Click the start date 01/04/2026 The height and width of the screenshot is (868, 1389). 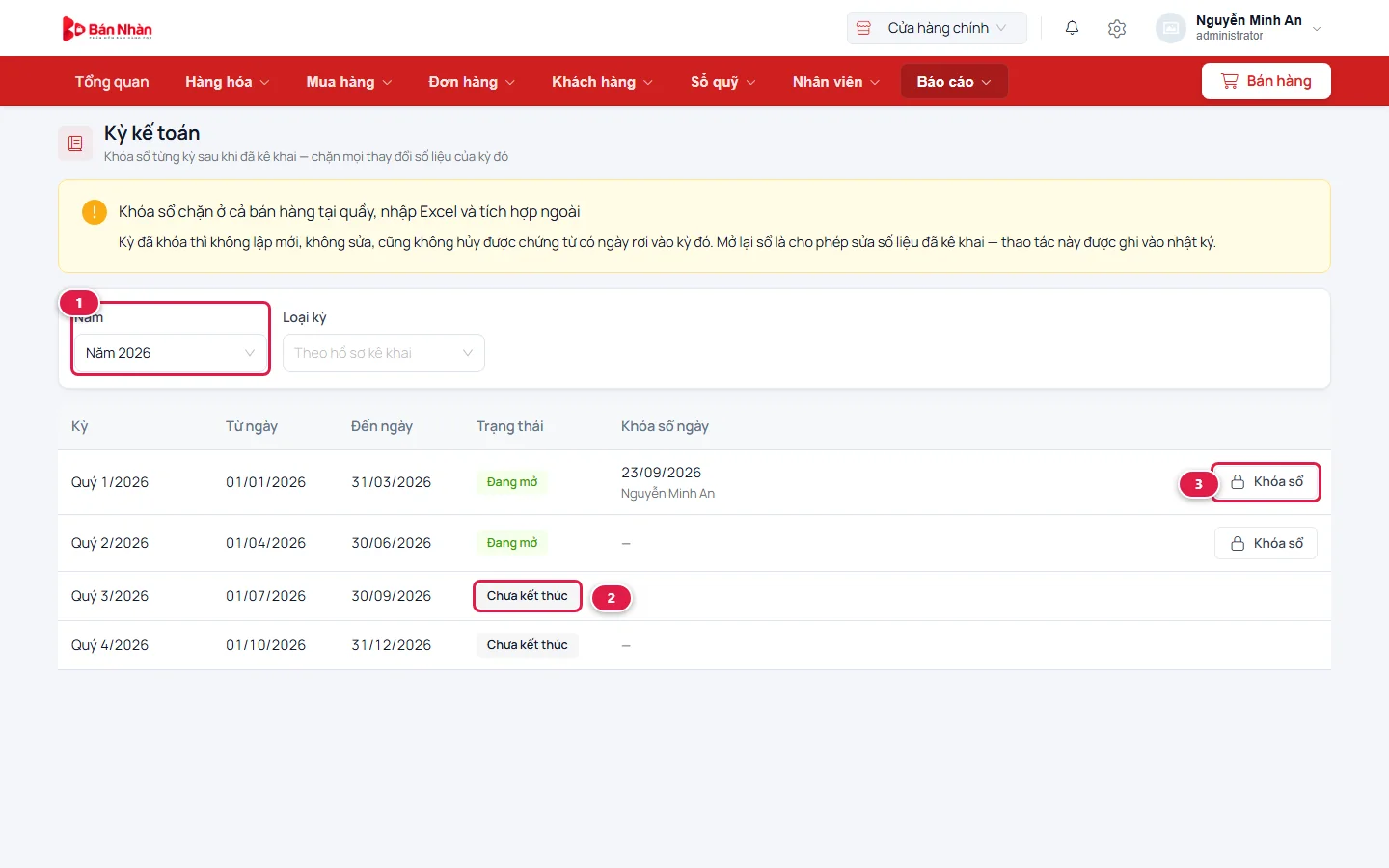point(266,543)
